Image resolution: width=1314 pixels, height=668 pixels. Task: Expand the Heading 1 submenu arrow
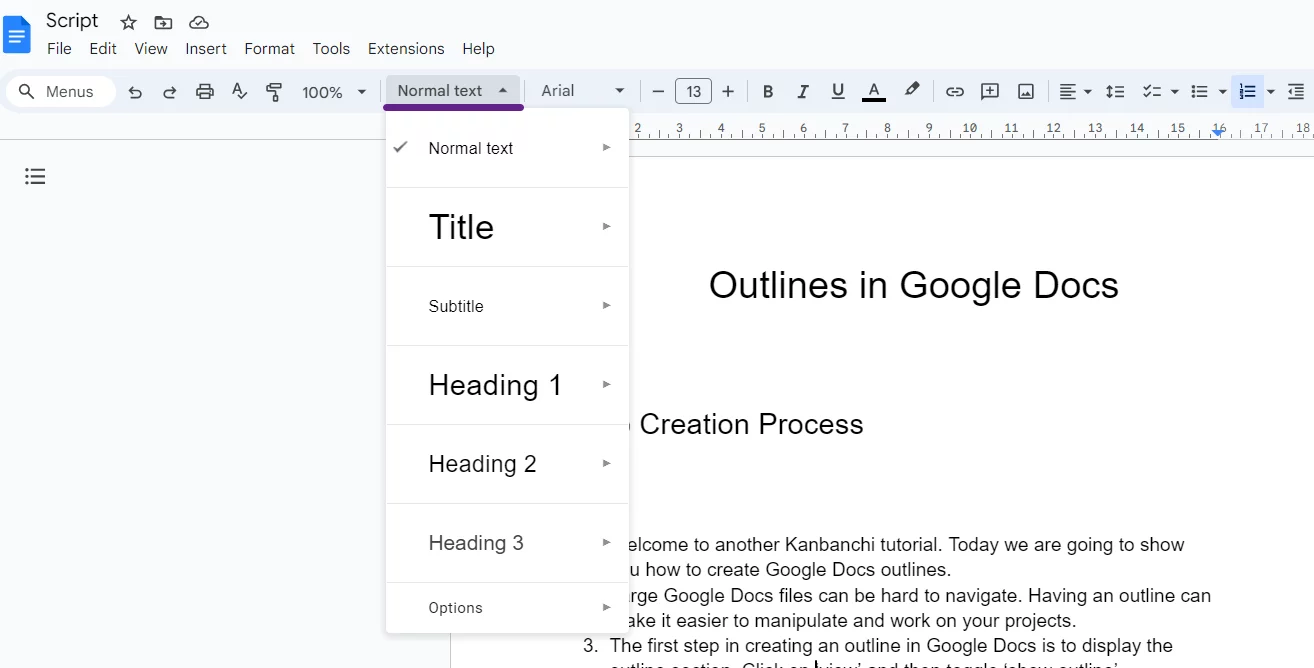(x=606, y=384)
